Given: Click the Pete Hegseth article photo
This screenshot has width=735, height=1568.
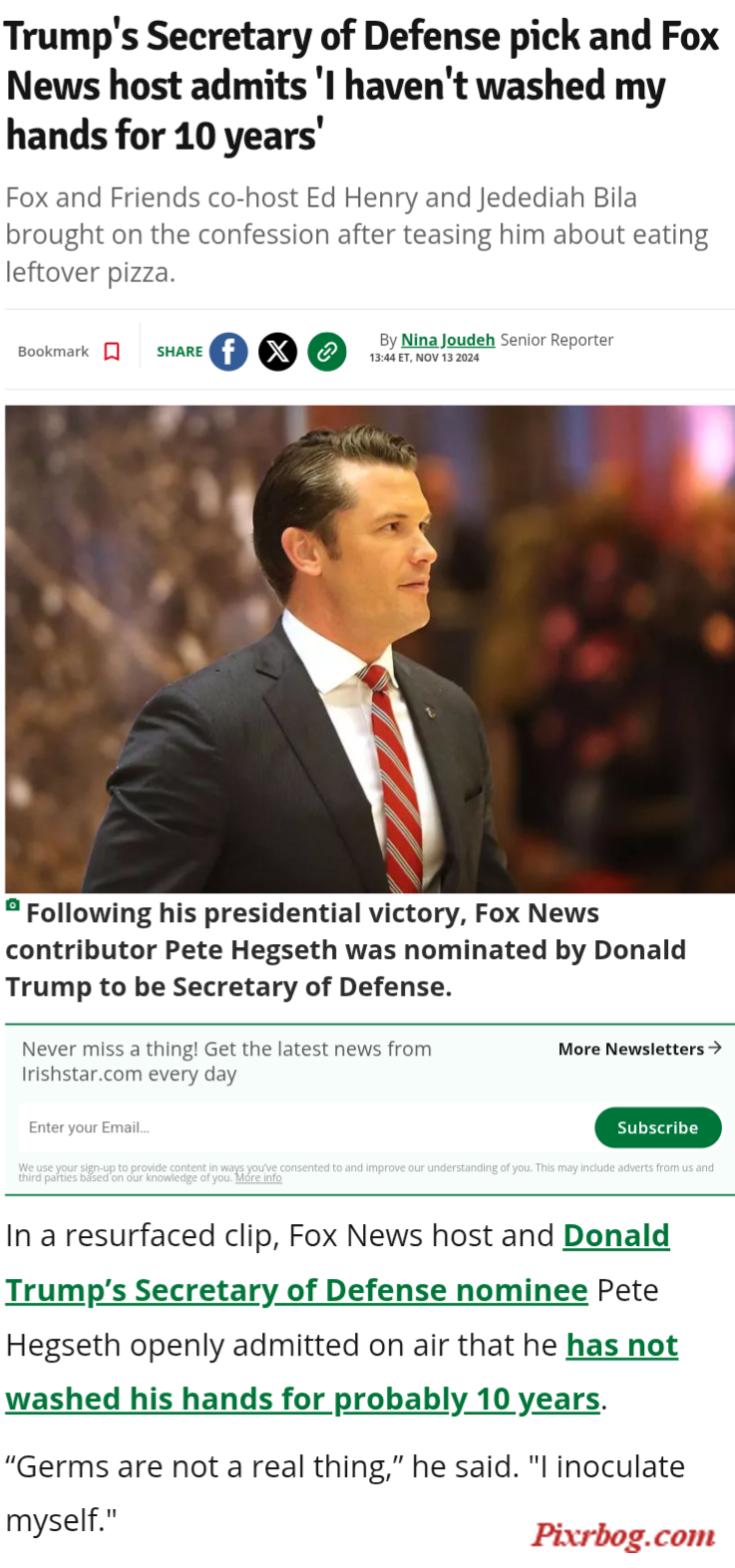Looking at the screenshot, I should (370, 649).
